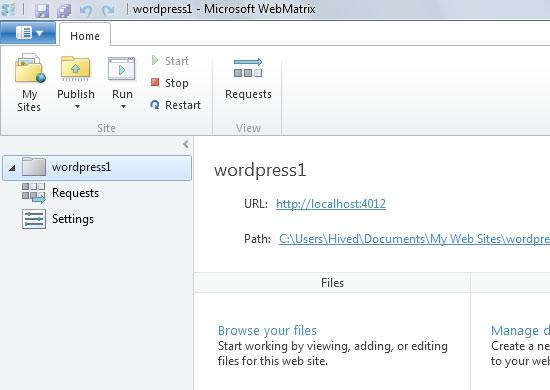Collapse the wordpress1 tree node triangle

click(12, 168)
